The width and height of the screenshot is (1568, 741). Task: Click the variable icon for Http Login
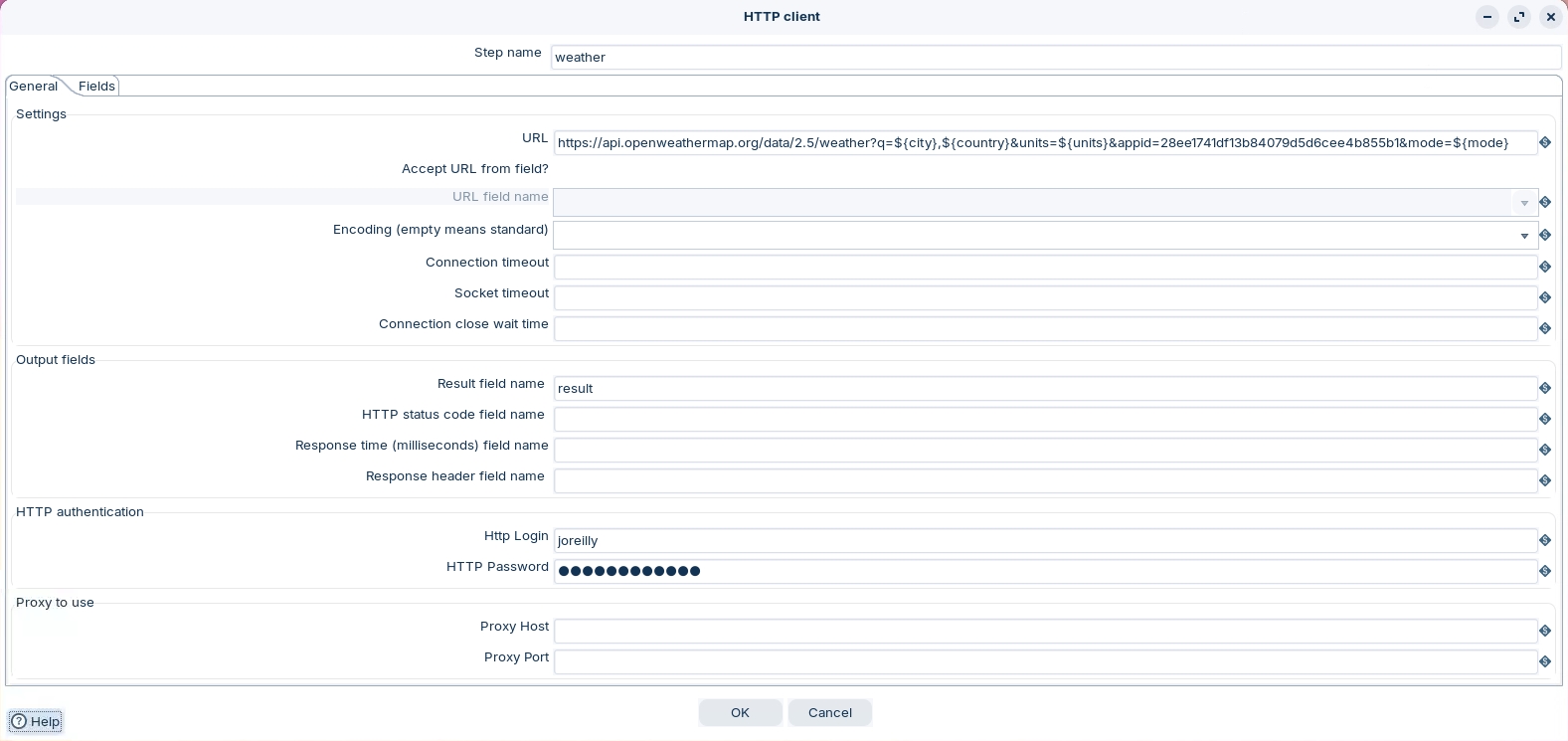[x=1545, y=540]
